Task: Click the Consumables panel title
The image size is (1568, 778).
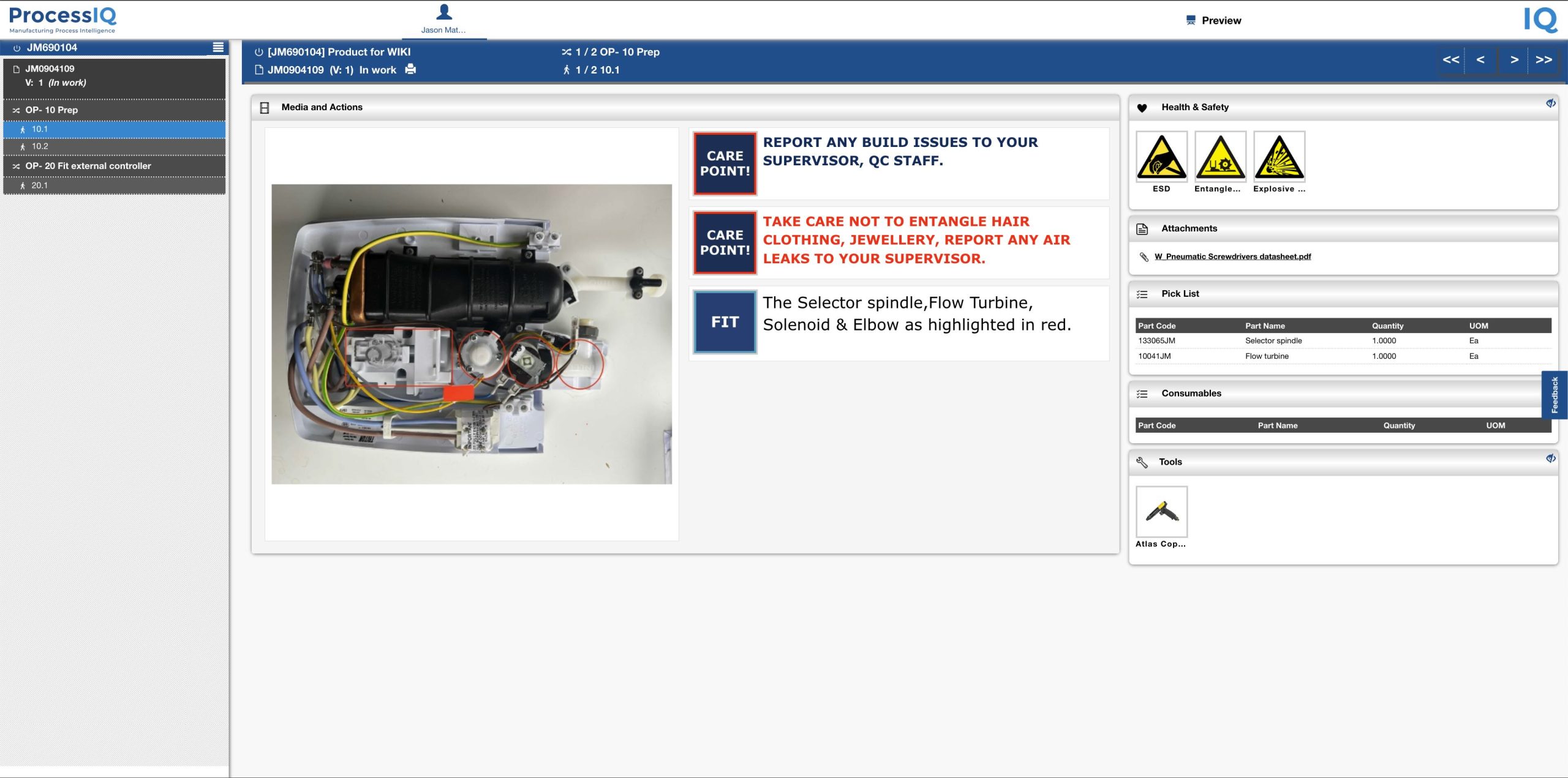Action: coord(1191,394)
